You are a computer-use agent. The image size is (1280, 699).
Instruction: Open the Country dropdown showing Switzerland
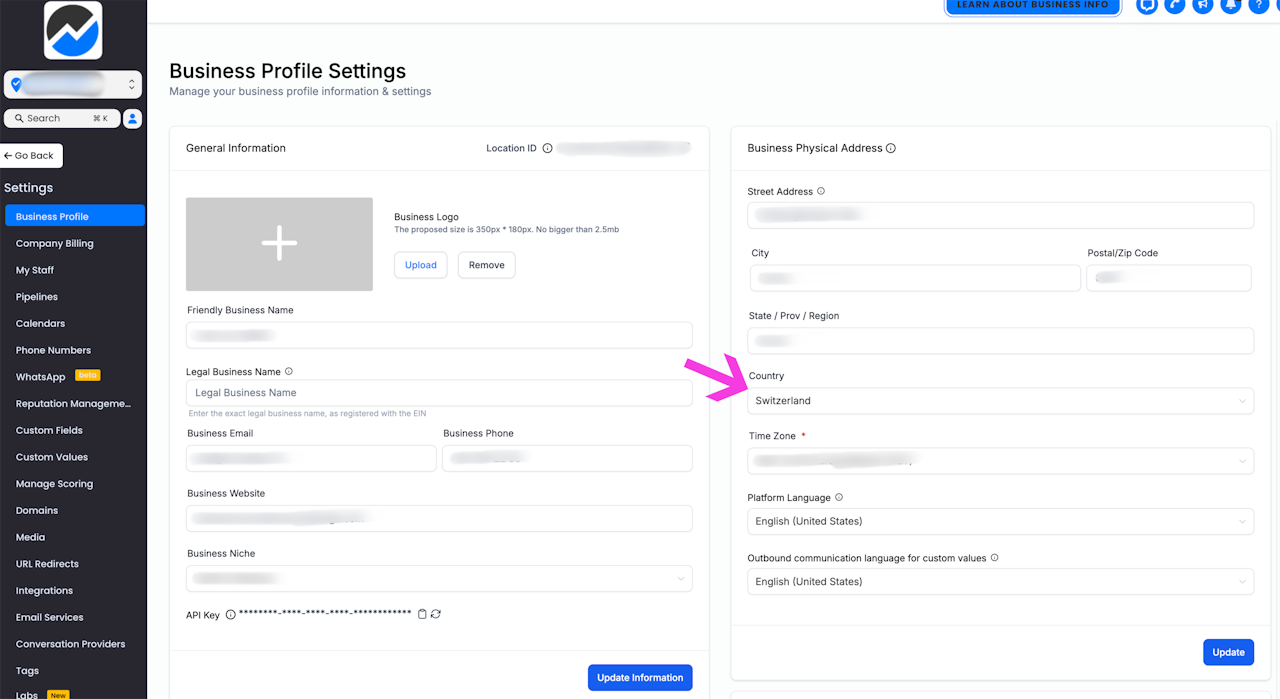point(1000,401)
